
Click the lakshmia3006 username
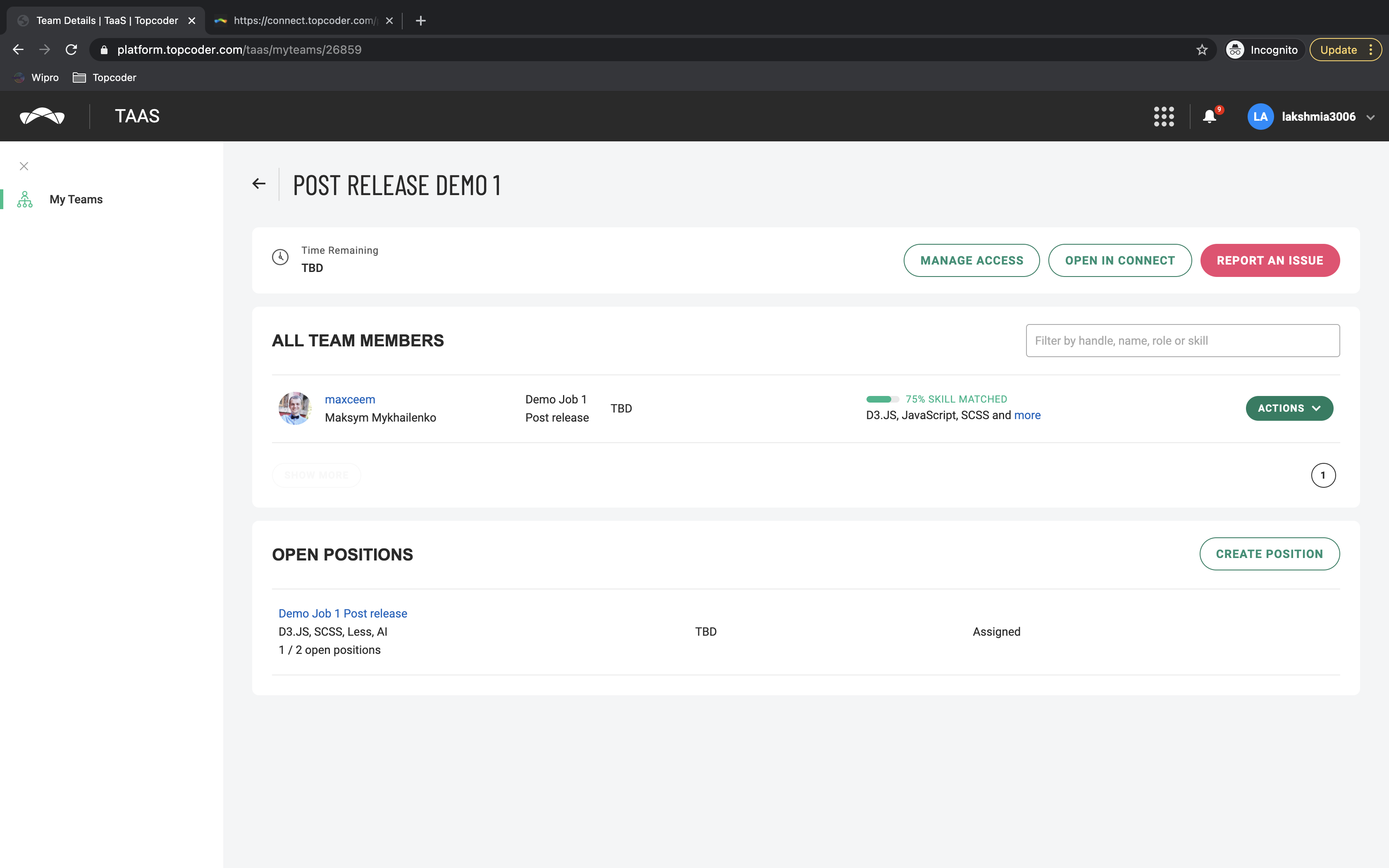(1318, 117)
